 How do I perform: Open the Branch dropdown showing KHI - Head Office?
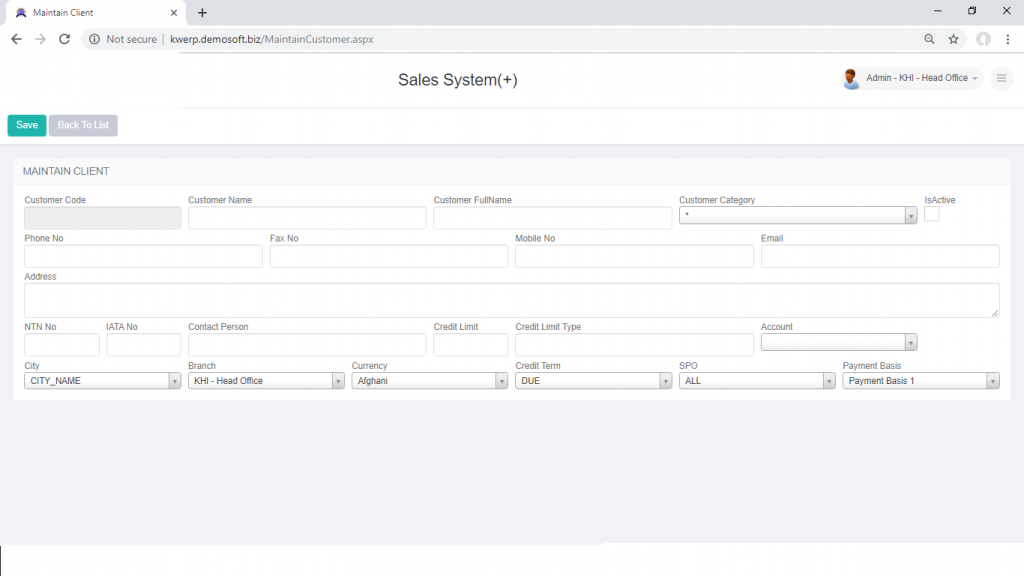pos(338,380)
